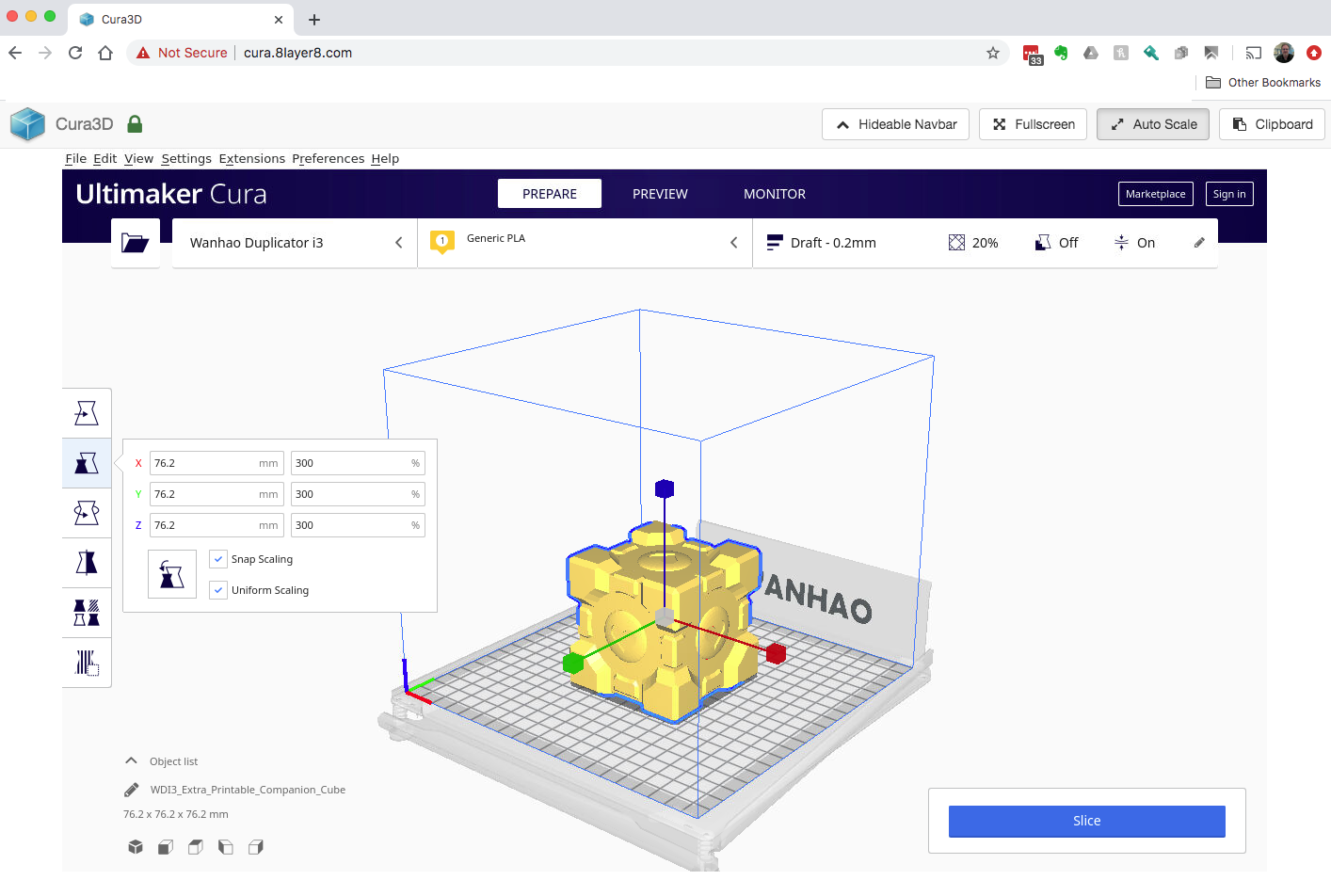1331x896 pixels.
Task: Switch to the front view cube icon
Action: pos(166,847)
